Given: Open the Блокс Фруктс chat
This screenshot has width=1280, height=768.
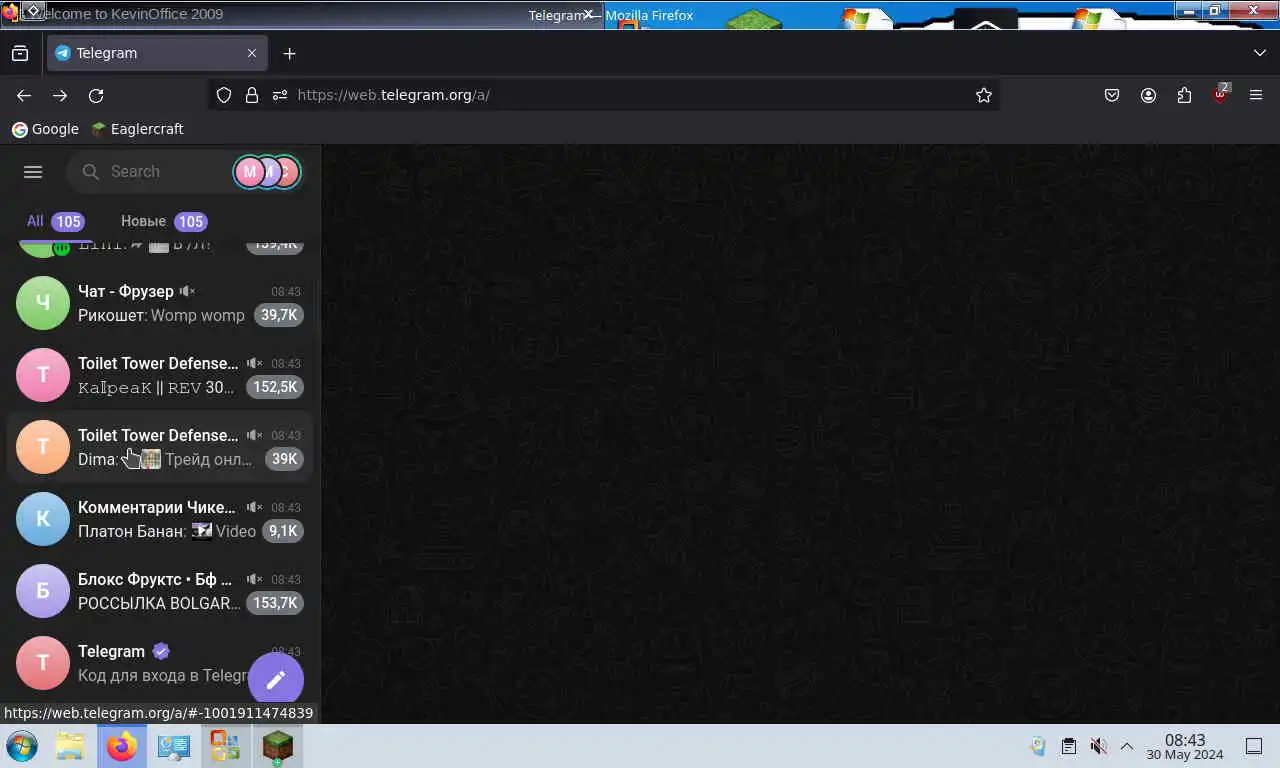Looking at the screenshot, I should tap(160, 591).
